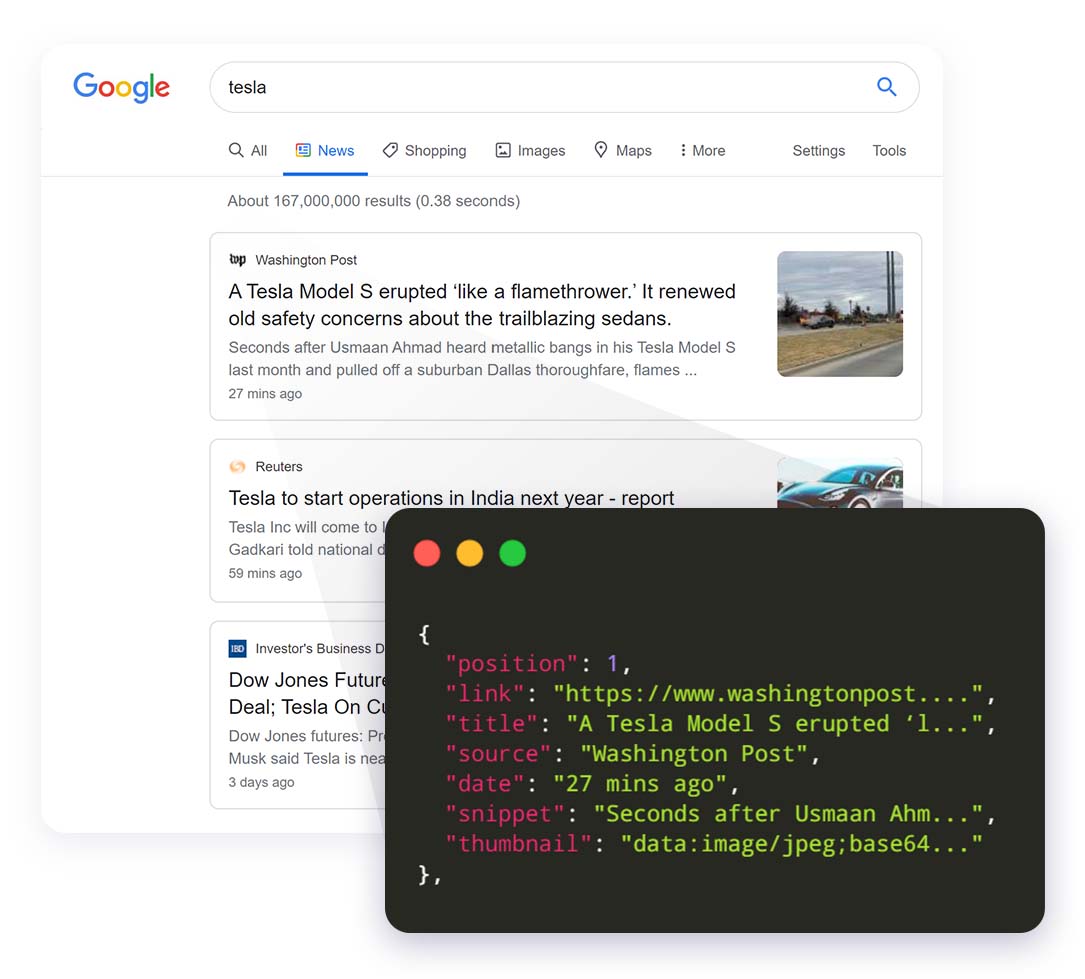Image resolution: width=1085 pixels, height=979 pixels.
Task: Go to the Maps tab
Action: coord(622,151)
